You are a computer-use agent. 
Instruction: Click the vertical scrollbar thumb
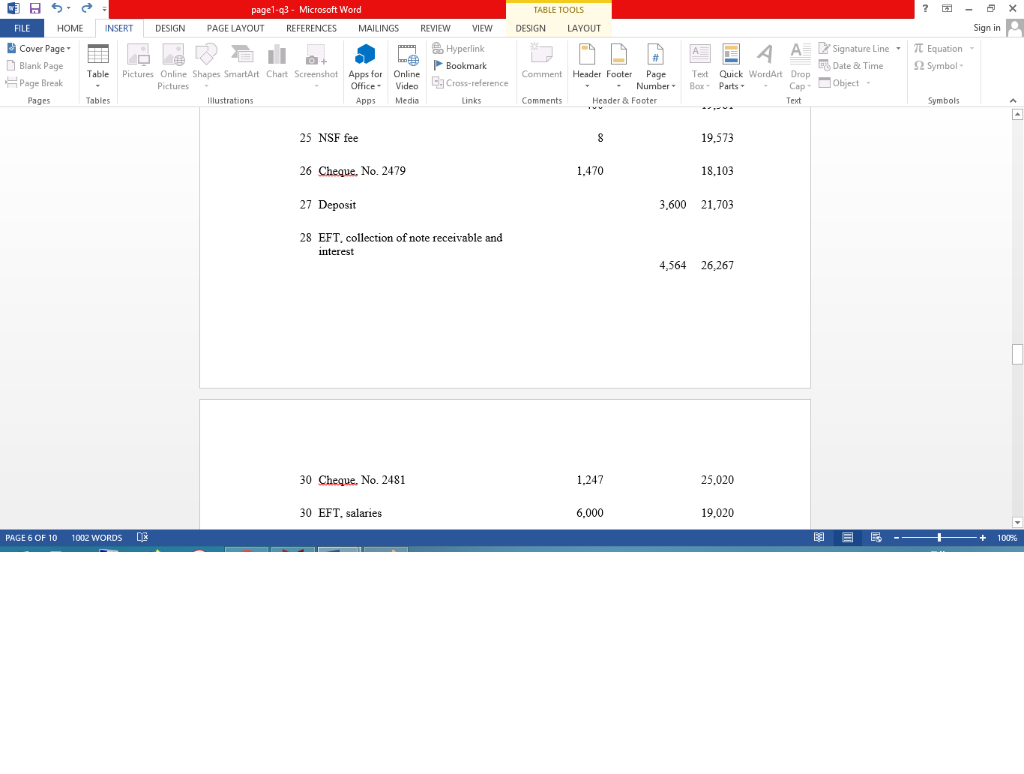click(1017, 355)
